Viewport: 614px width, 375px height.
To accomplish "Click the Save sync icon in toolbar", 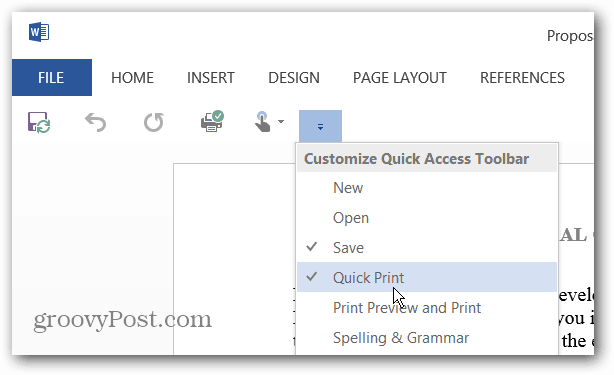I will click(x=39, y=123).
